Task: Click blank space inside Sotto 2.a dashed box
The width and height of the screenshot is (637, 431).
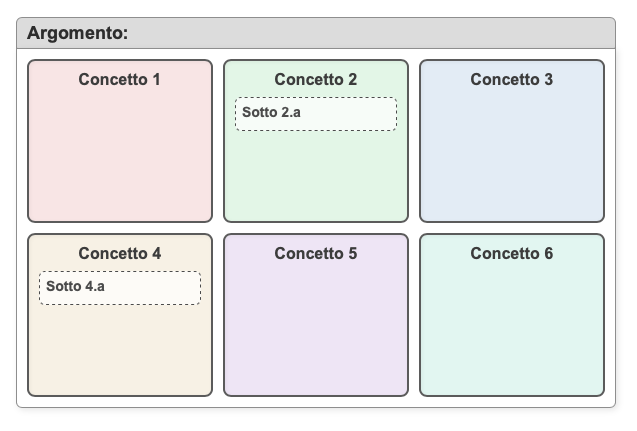Action: coord(350,113)
